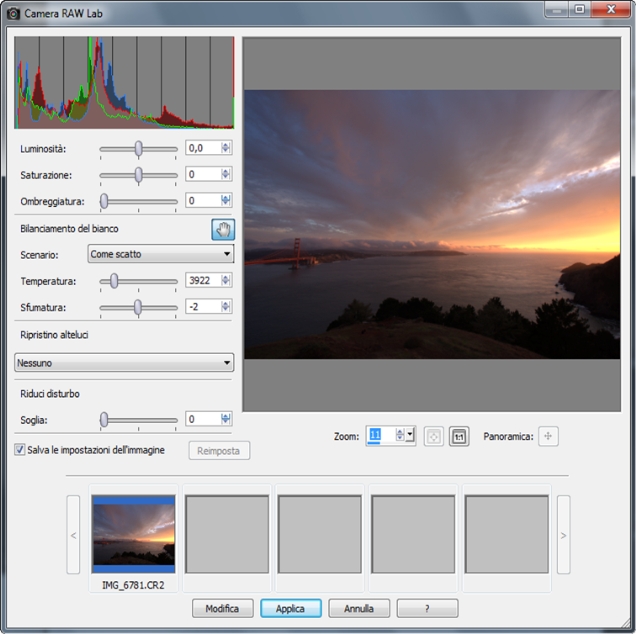Click the Saturazione slider handle
The width and height of the screenshot is (636, 634).
pyautogui.click(x=139, y=175)
